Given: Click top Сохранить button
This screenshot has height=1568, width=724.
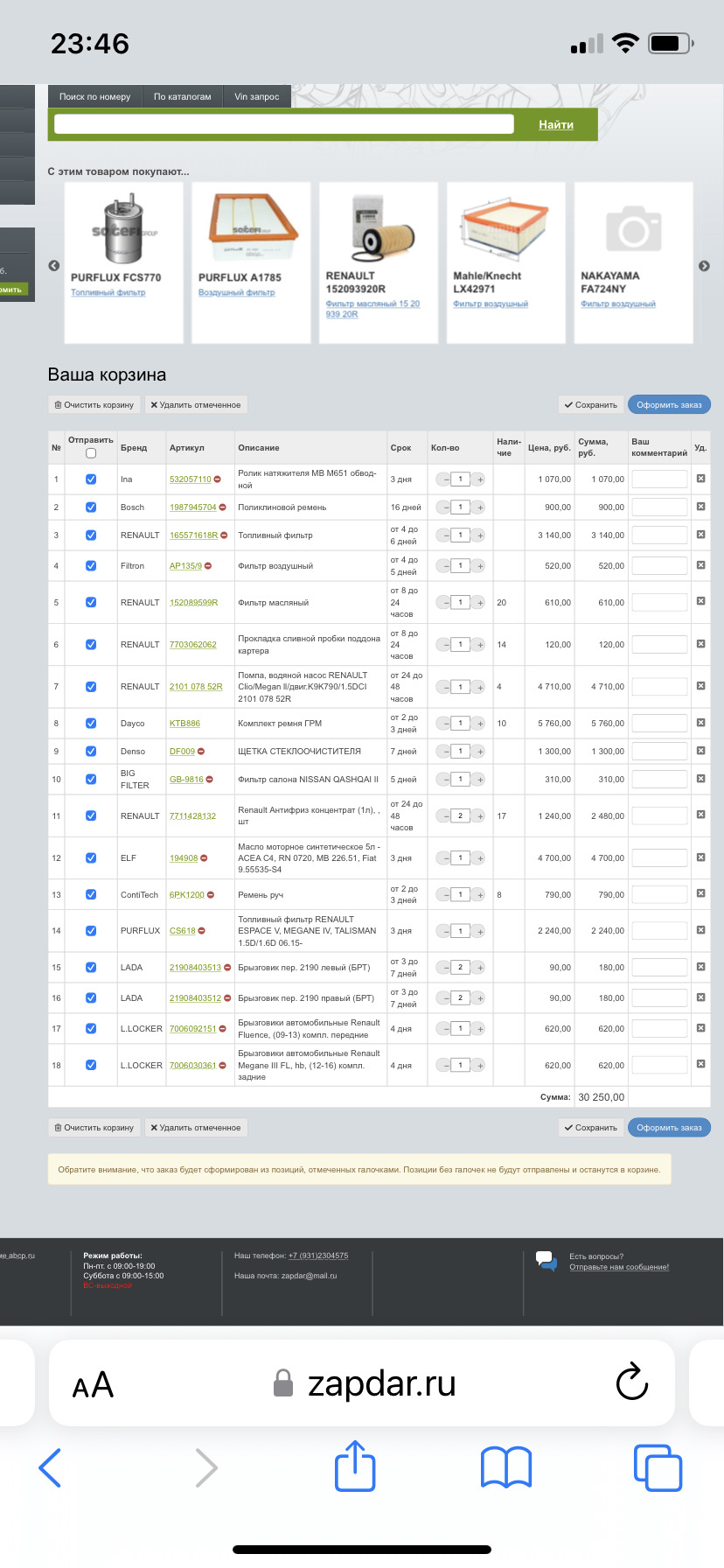Looking at the screenshot, I should [591, 405].
